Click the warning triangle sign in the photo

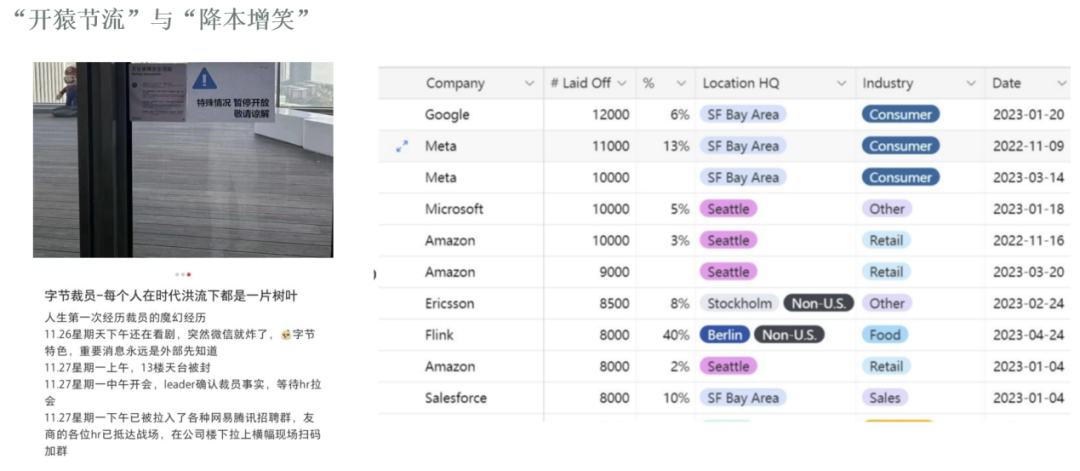205,78
